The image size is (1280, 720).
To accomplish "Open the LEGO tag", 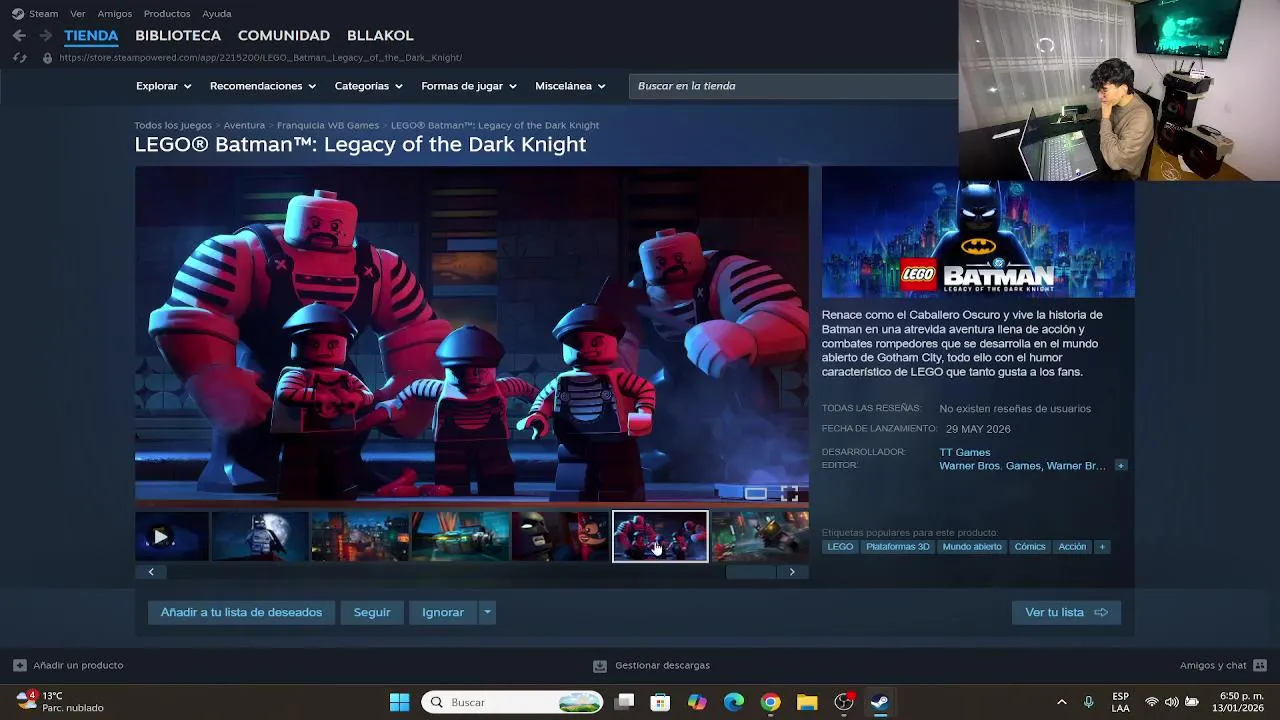I will pyautogui.click(x=840, y=547).
